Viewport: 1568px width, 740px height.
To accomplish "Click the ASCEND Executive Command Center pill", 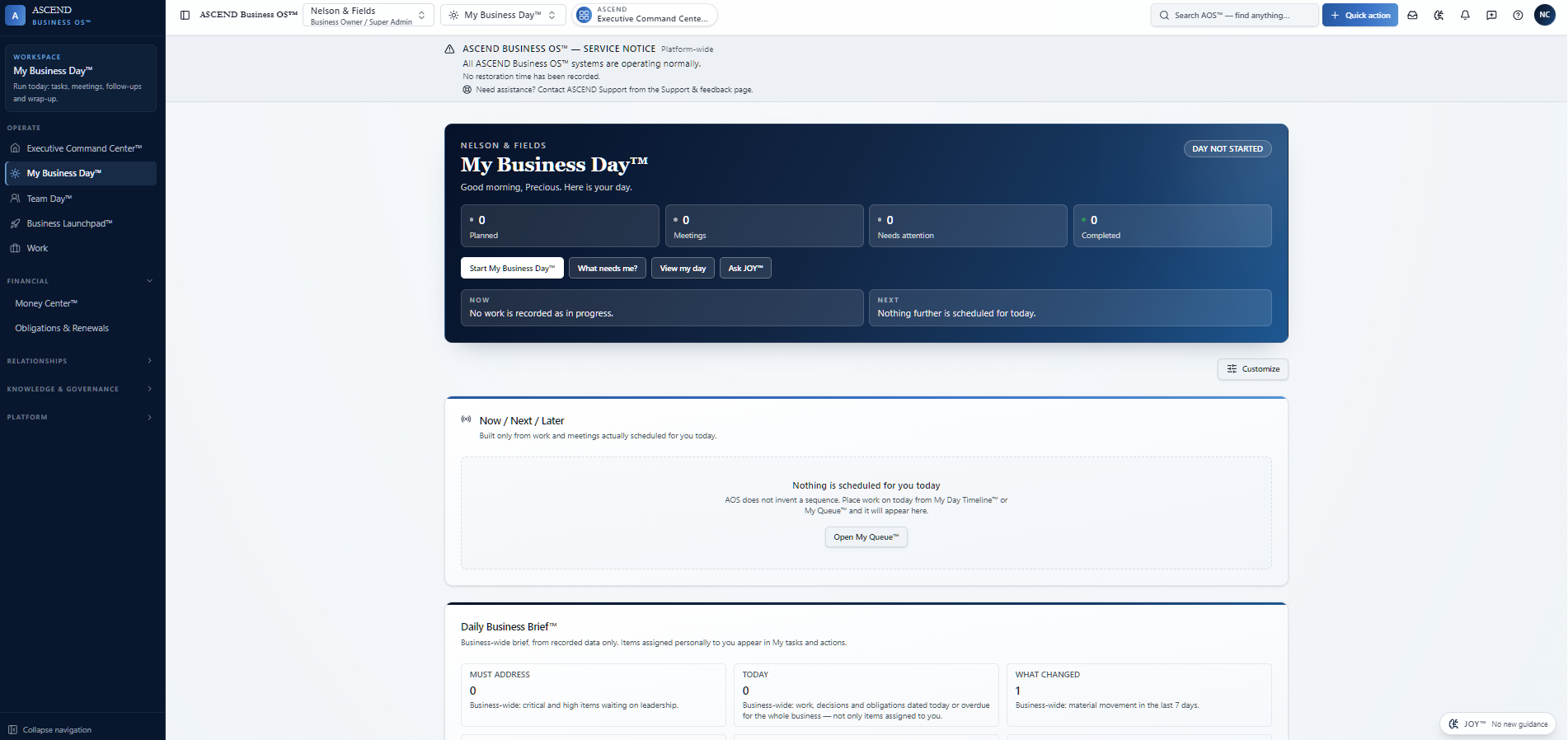I will coord(645,15).
